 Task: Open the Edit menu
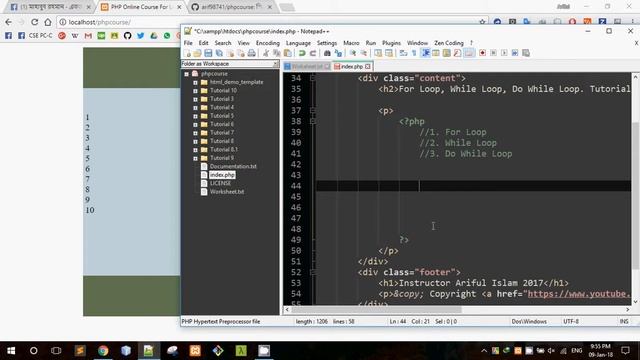pyautogui.click(x=203, y=43)
